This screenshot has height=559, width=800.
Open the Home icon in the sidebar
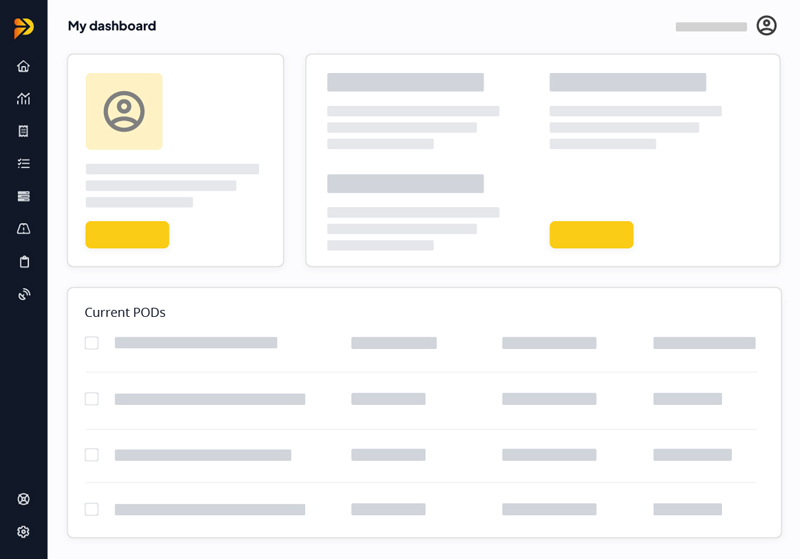(x=24, y=66)
